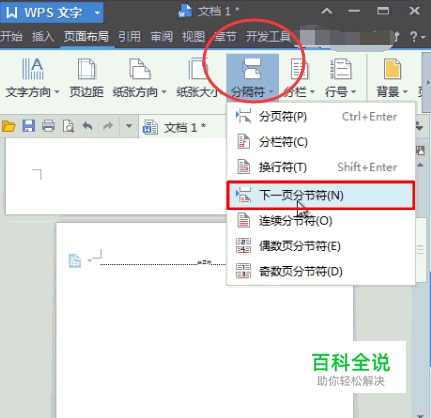Expand the 纸张方向 dropdown arrow
This screenshot has height=418, width=431.
pyautogui.click(x=164, y=92)
